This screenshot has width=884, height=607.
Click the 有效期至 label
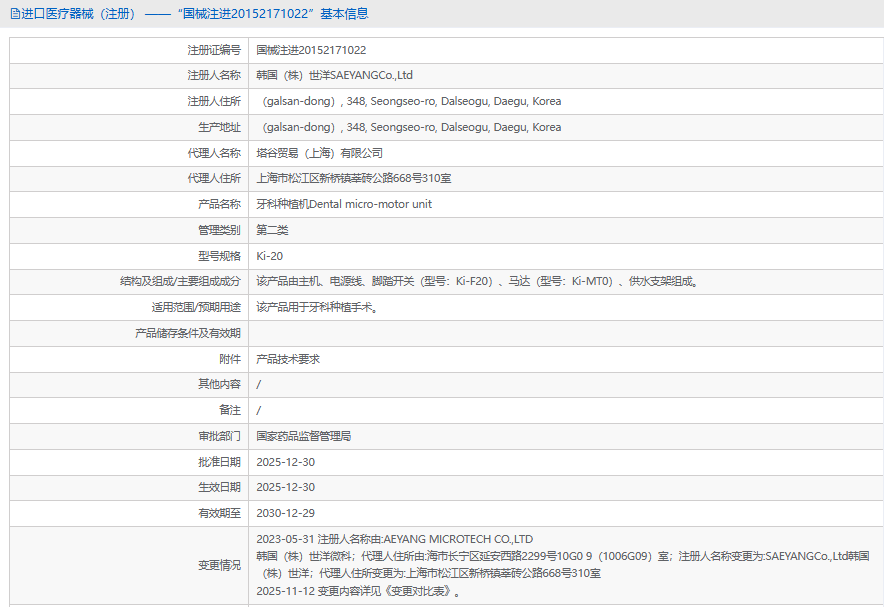click(219, 513)
